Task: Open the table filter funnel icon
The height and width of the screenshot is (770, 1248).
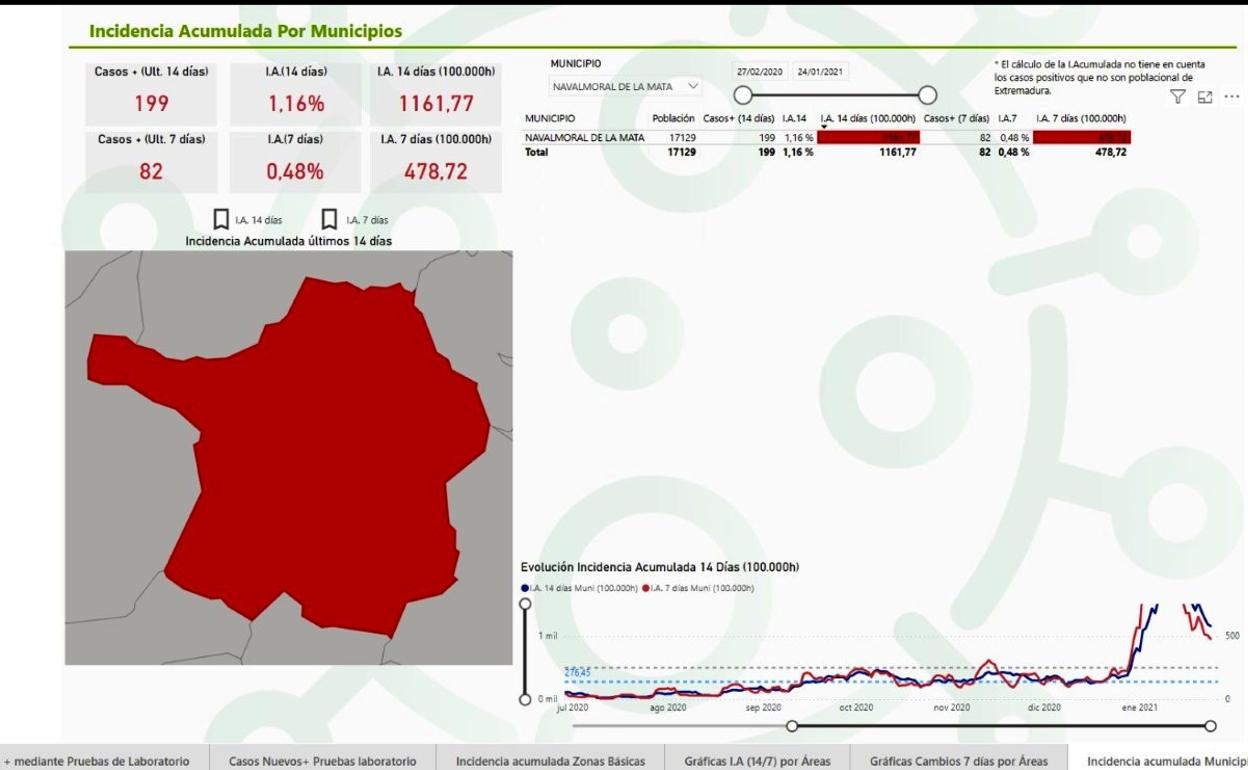Action: coord(1177,96)
